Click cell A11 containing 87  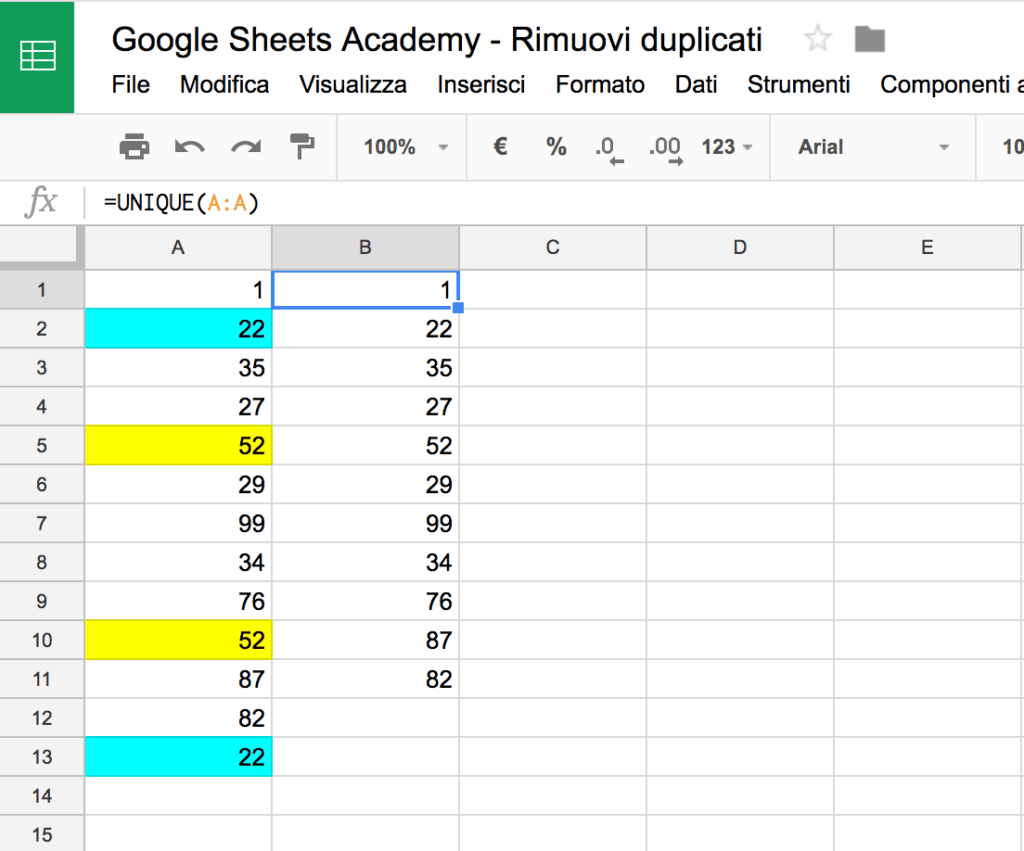(x=178, y=679)
